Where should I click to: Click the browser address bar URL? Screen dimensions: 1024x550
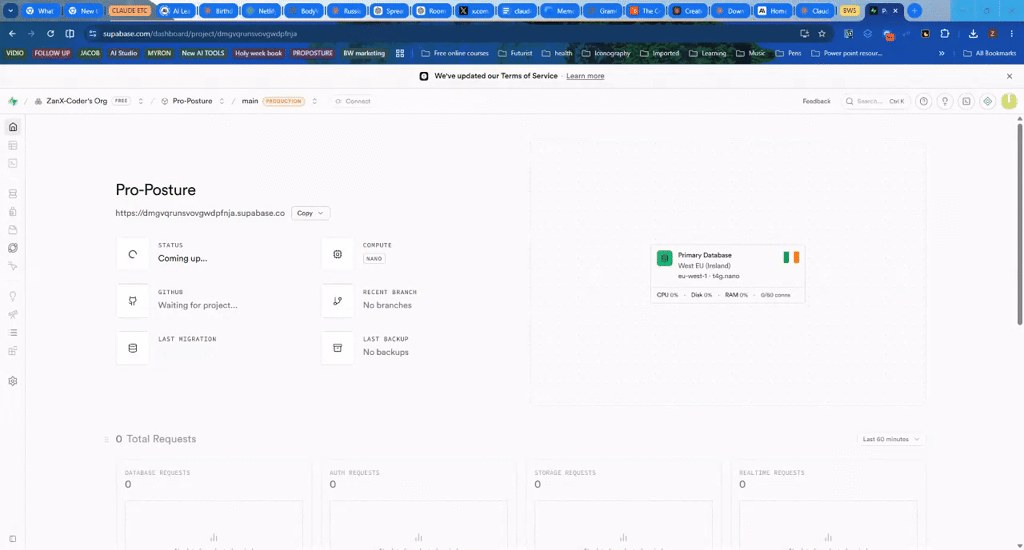point(200,33)
